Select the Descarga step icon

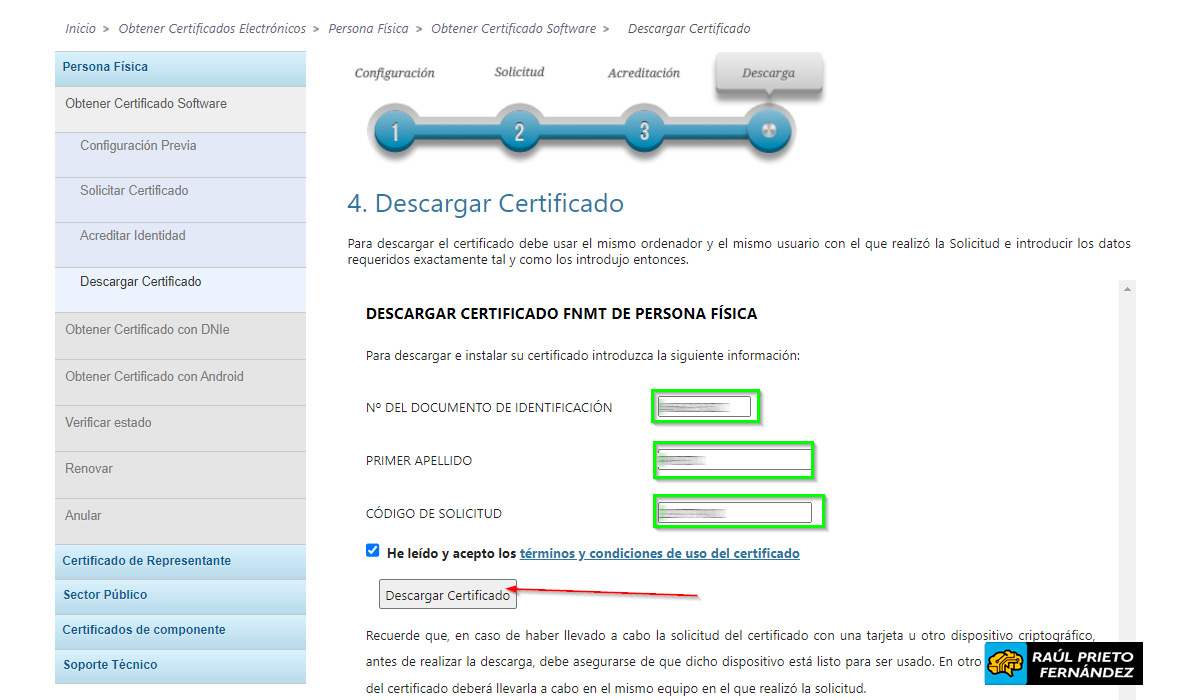coord(769,130)
